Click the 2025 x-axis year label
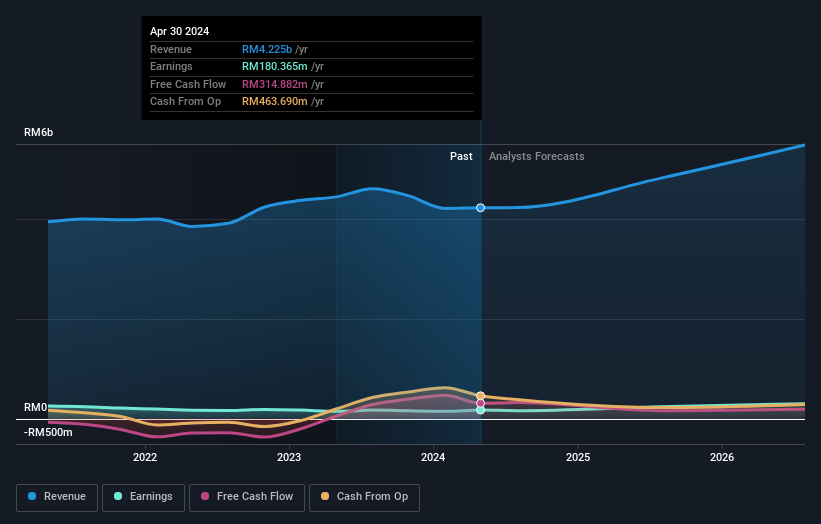 (578, 457)
